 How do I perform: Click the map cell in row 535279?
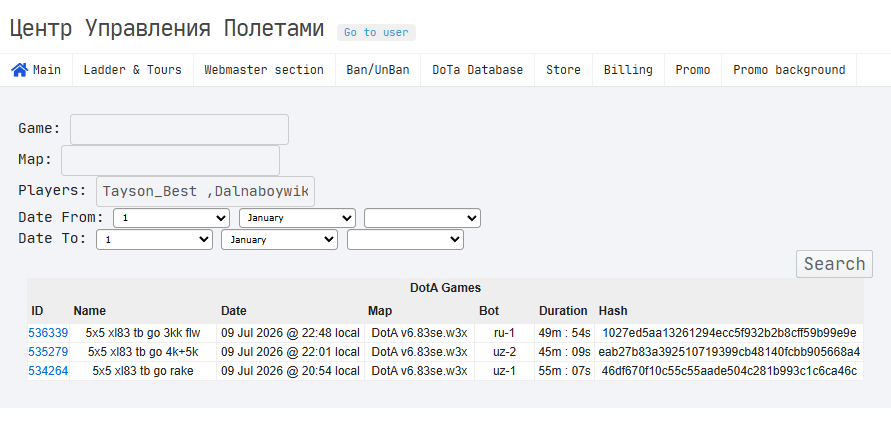point(419,352)
